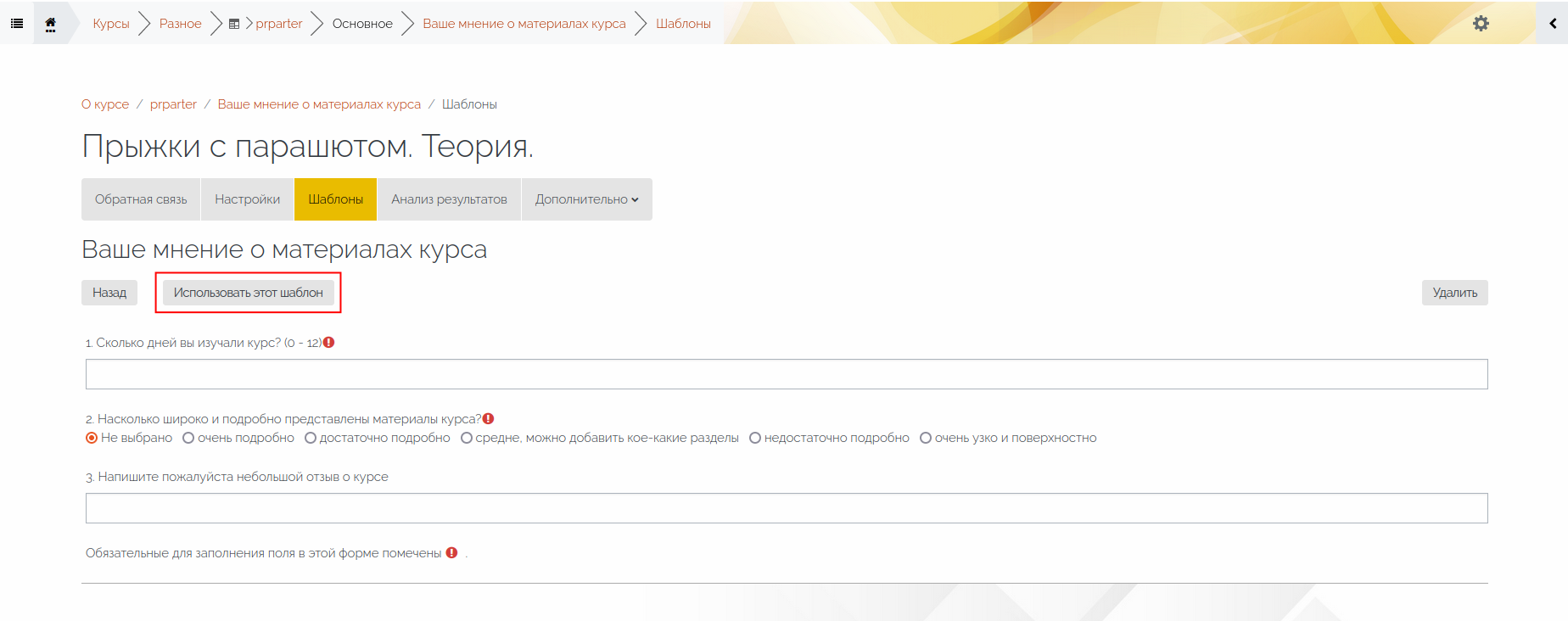Click the 'Удалить' button

click(1455, 293)
